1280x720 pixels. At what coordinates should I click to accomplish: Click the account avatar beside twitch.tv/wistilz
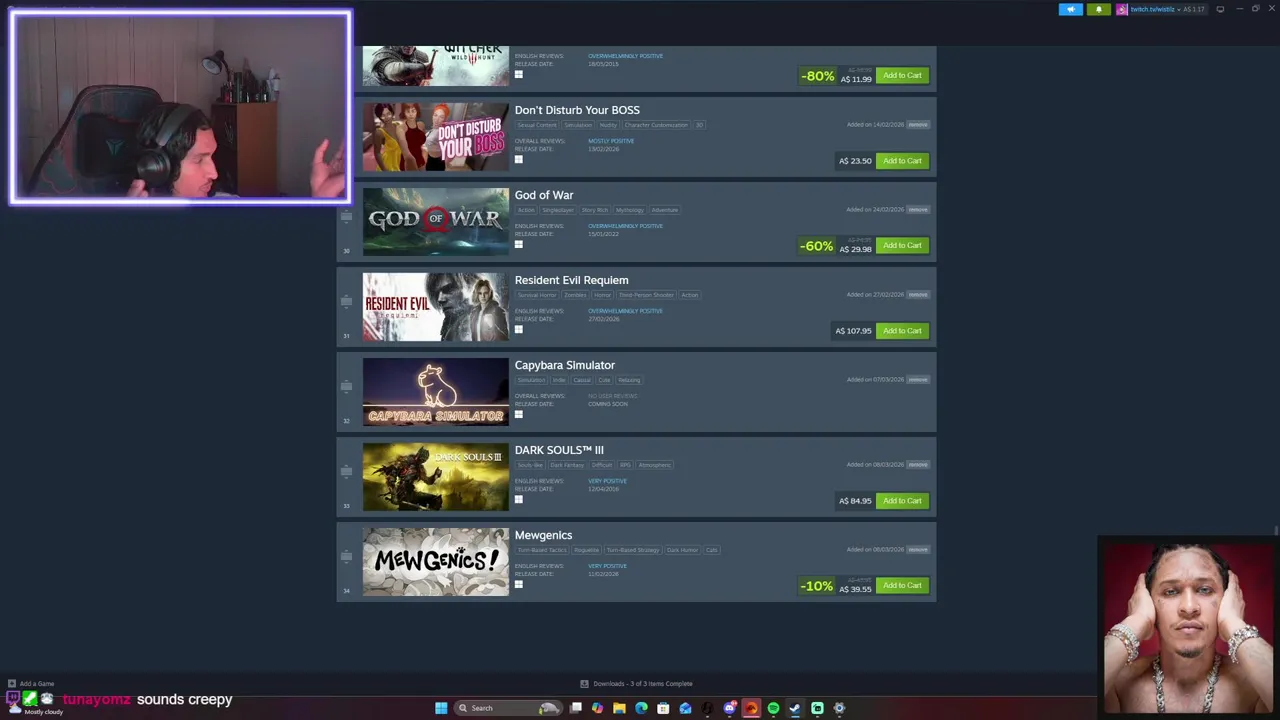(1122, 9)
